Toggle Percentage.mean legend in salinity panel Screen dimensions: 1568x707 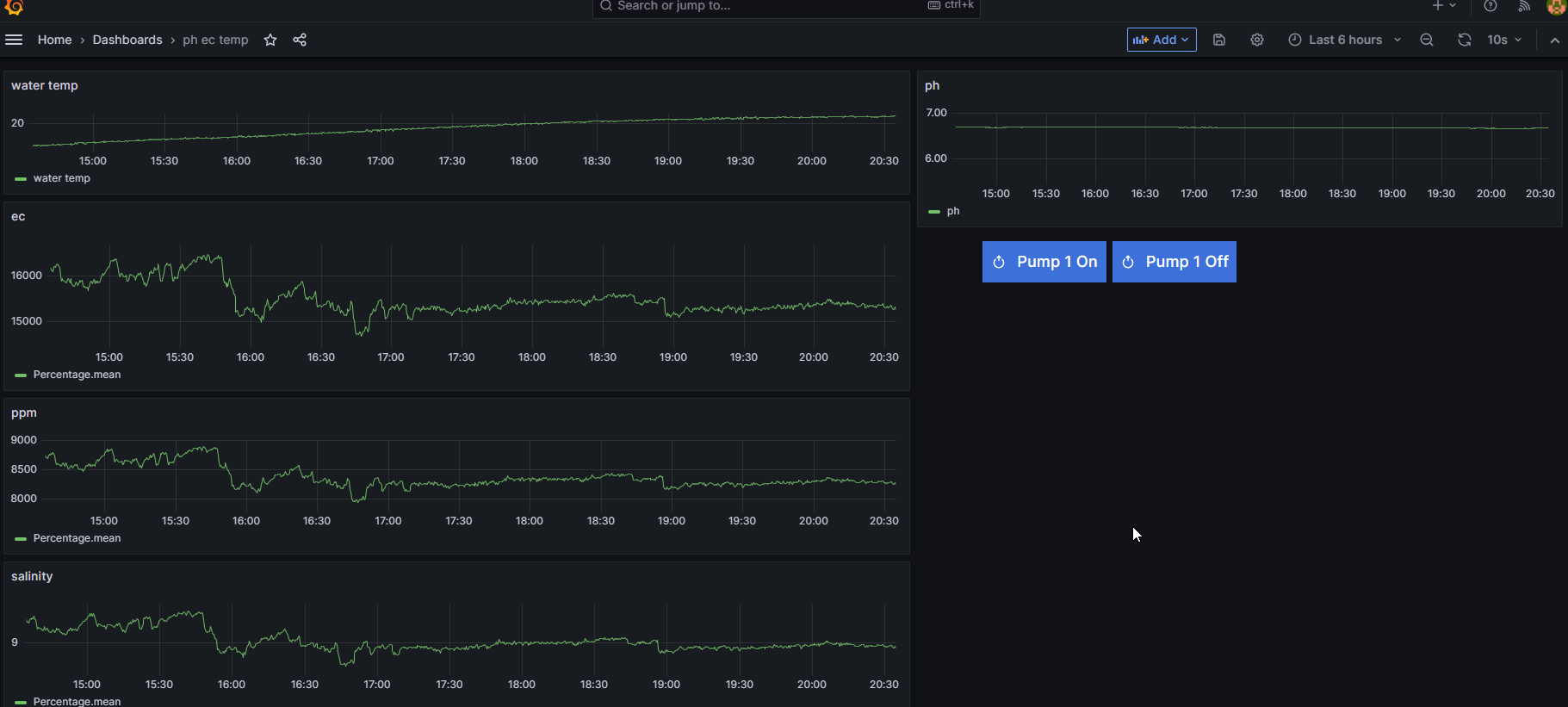77,702
